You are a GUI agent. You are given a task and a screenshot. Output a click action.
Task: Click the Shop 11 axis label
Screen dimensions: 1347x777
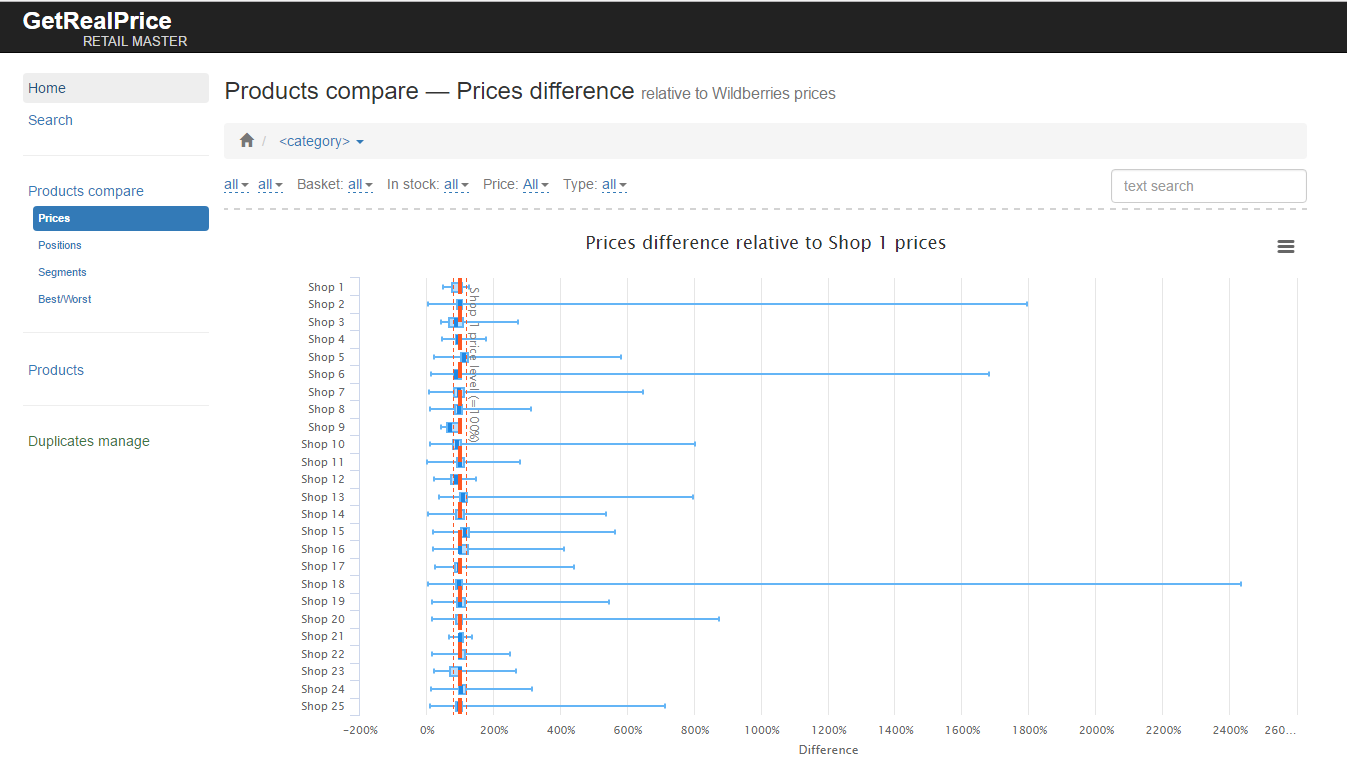click(x=323, y=462)
